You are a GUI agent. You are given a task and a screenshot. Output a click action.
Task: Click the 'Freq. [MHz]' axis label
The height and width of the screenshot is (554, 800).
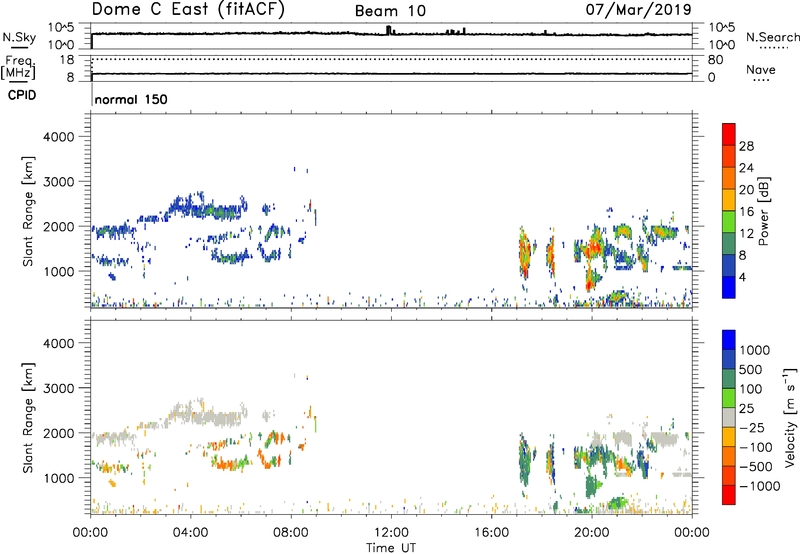point(18,67)
